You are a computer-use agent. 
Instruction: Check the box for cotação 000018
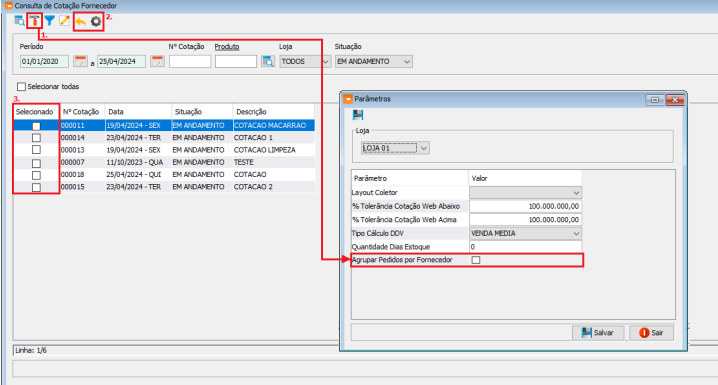pyautogui.click(x=36, y=175)
